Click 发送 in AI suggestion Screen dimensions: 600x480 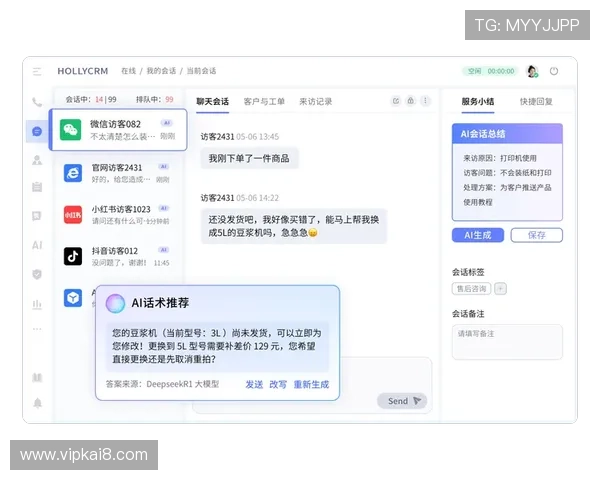click(254, 384)
